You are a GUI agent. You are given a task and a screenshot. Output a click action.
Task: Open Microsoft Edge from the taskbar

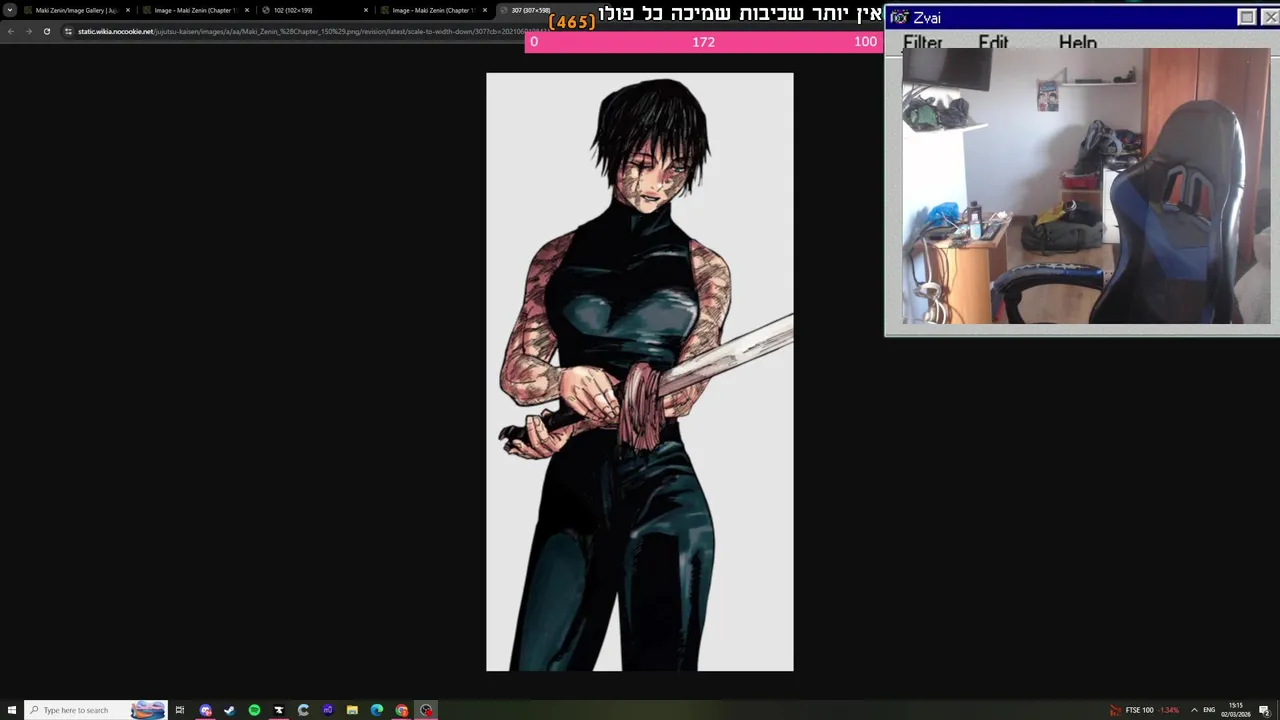click(x=377, y=710)
